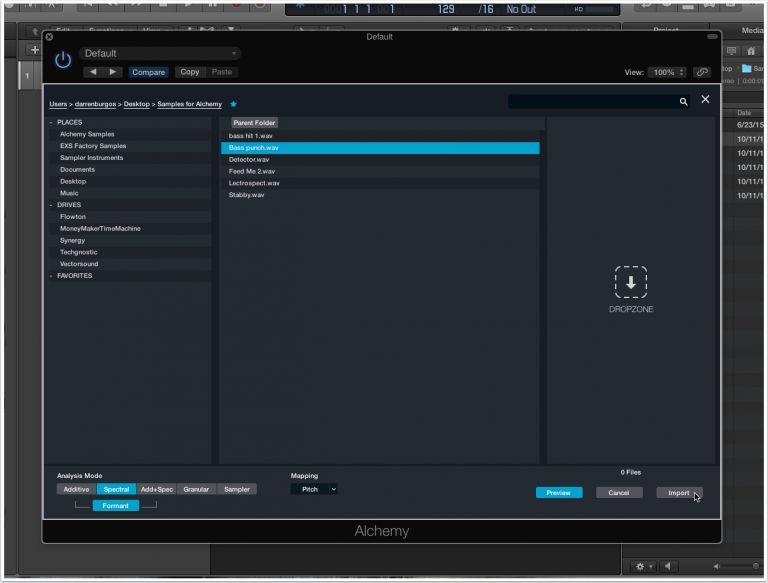Screen dimensions: 768x583
Task: Open the Default preset dropdown
Action: point(161,53)
